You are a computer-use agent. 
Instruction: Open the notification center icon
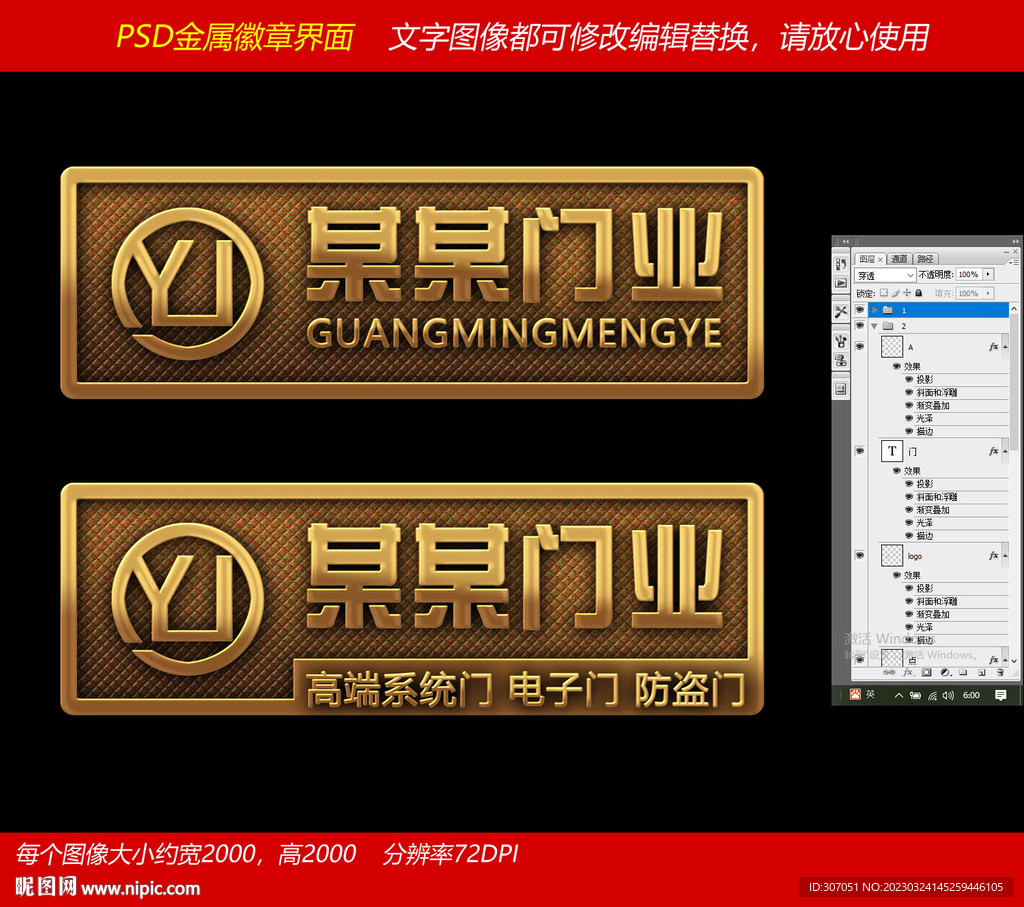click(x=1000, y=695)
